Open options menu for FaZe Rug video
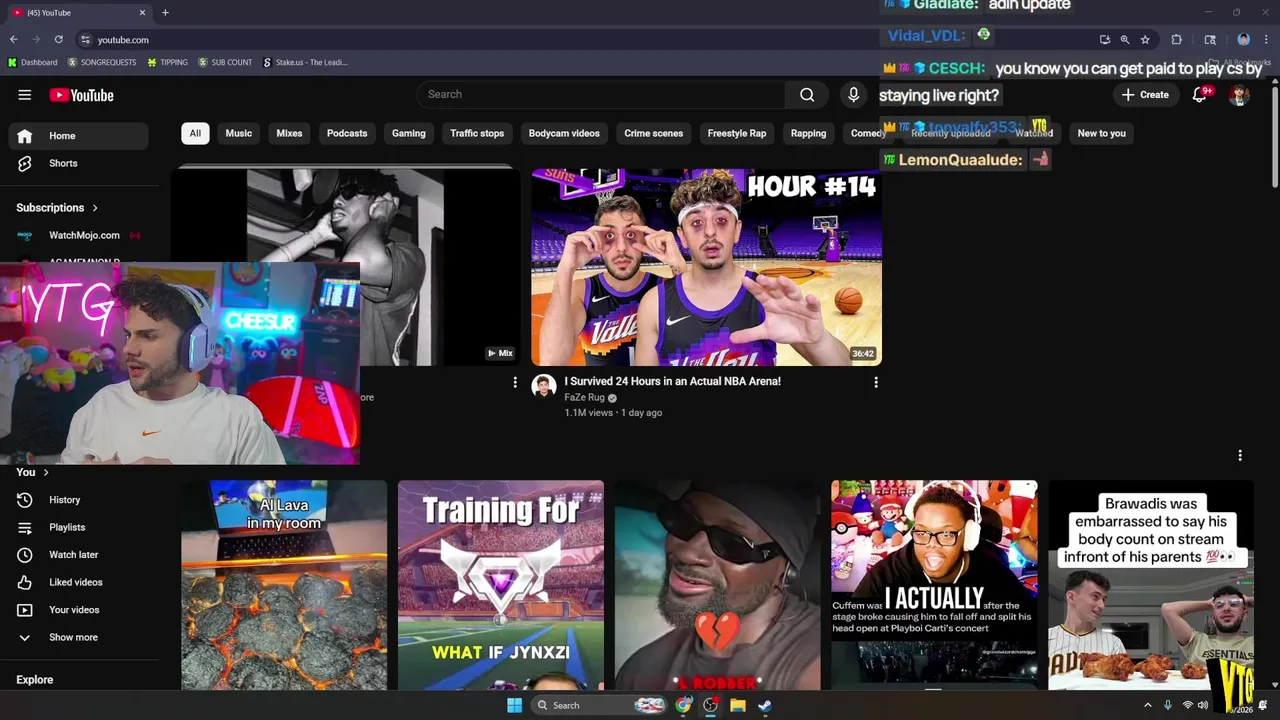Screen dimensions: 1280x720 [876, 382]
